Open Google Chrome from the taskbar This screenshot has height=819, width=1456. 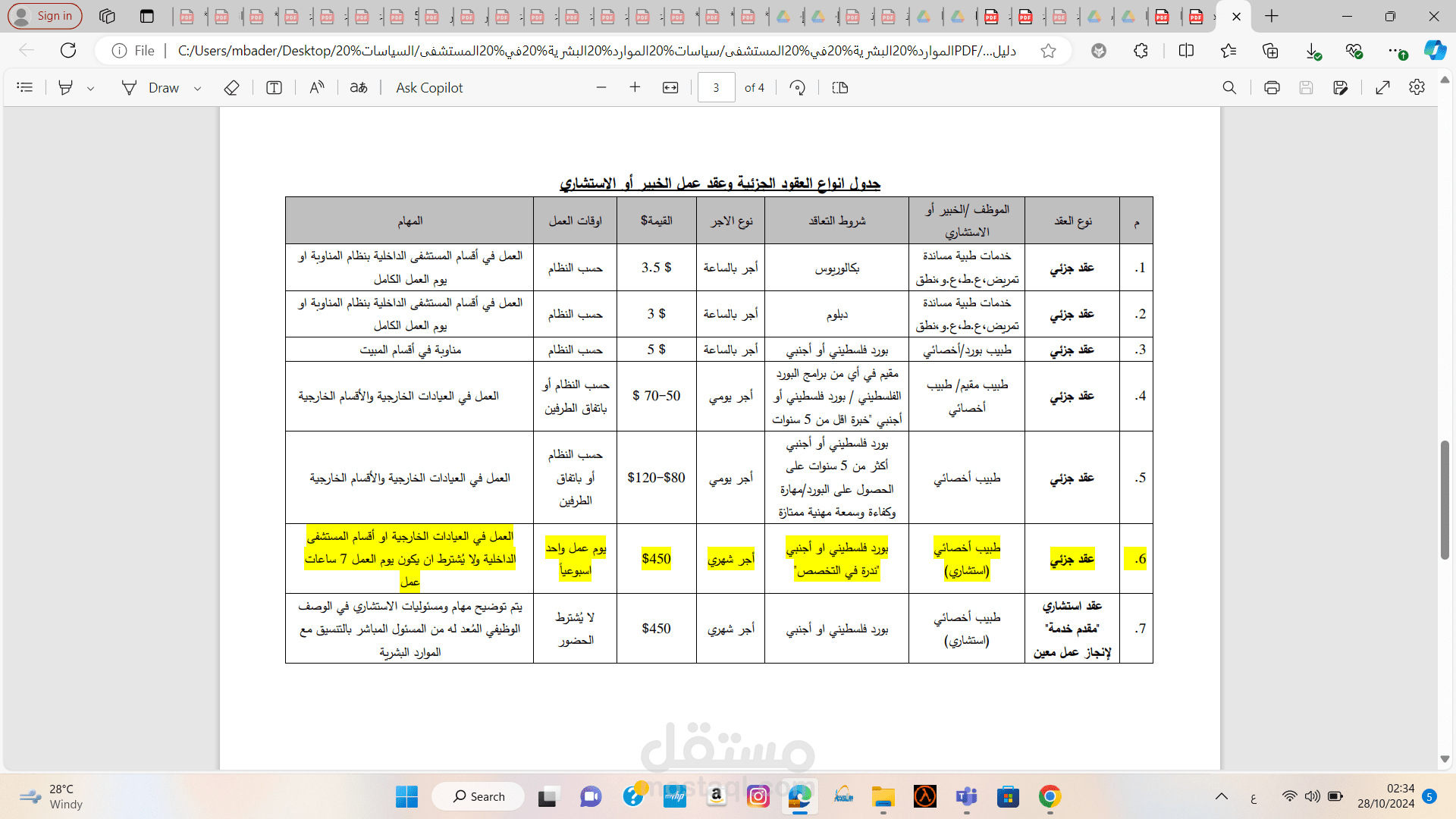tap(1050, 796)
